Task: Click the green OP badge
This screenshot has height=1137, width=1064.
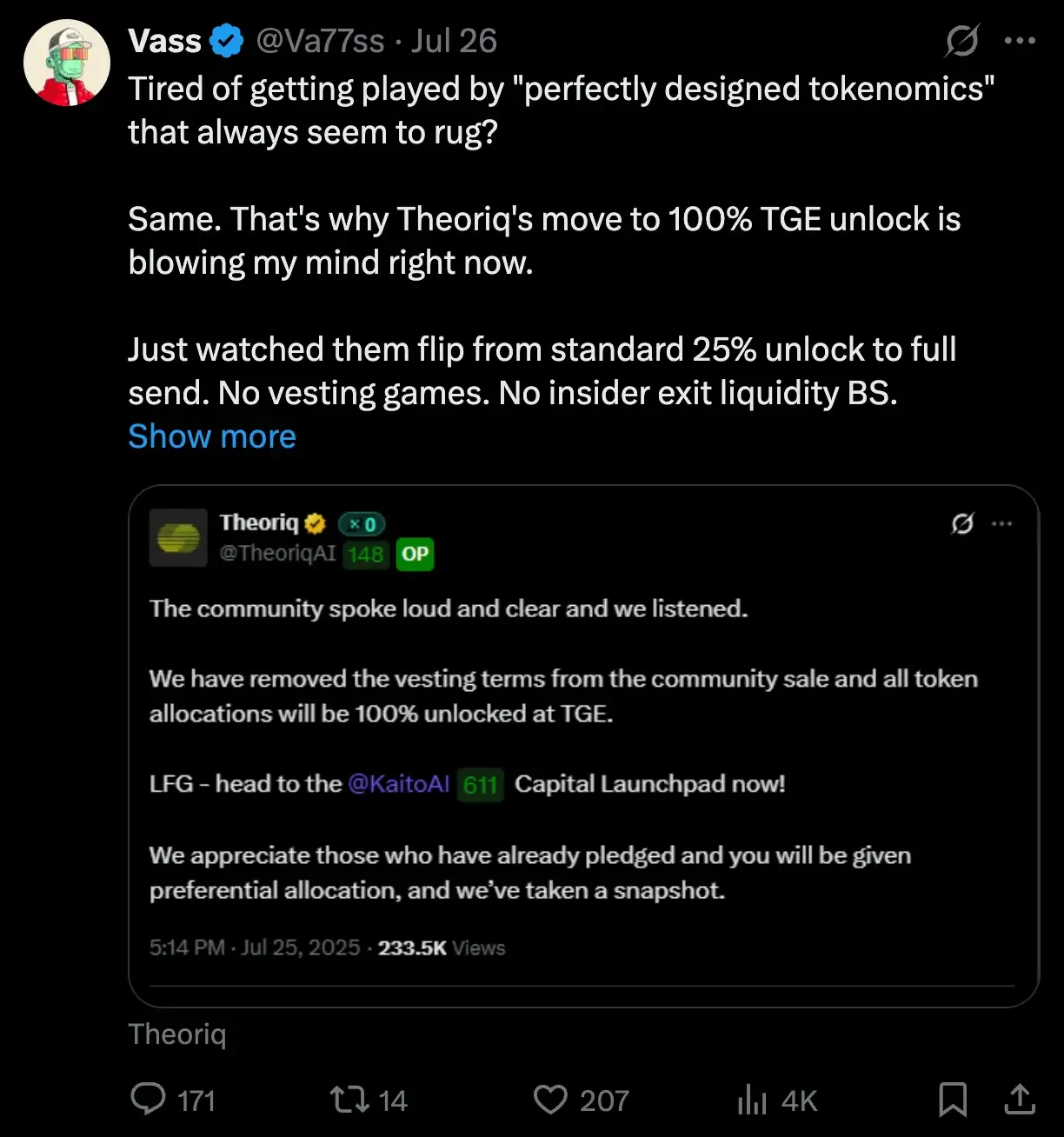Action: 415,554
